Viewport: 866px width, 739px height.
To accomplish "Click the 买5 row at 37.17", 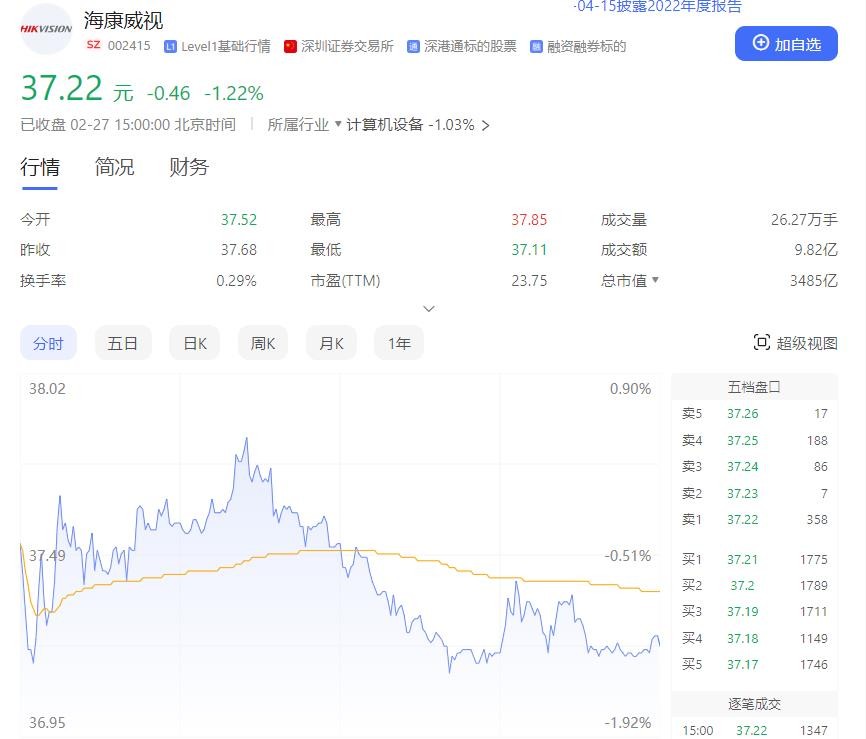I will (x=754, y=664).
